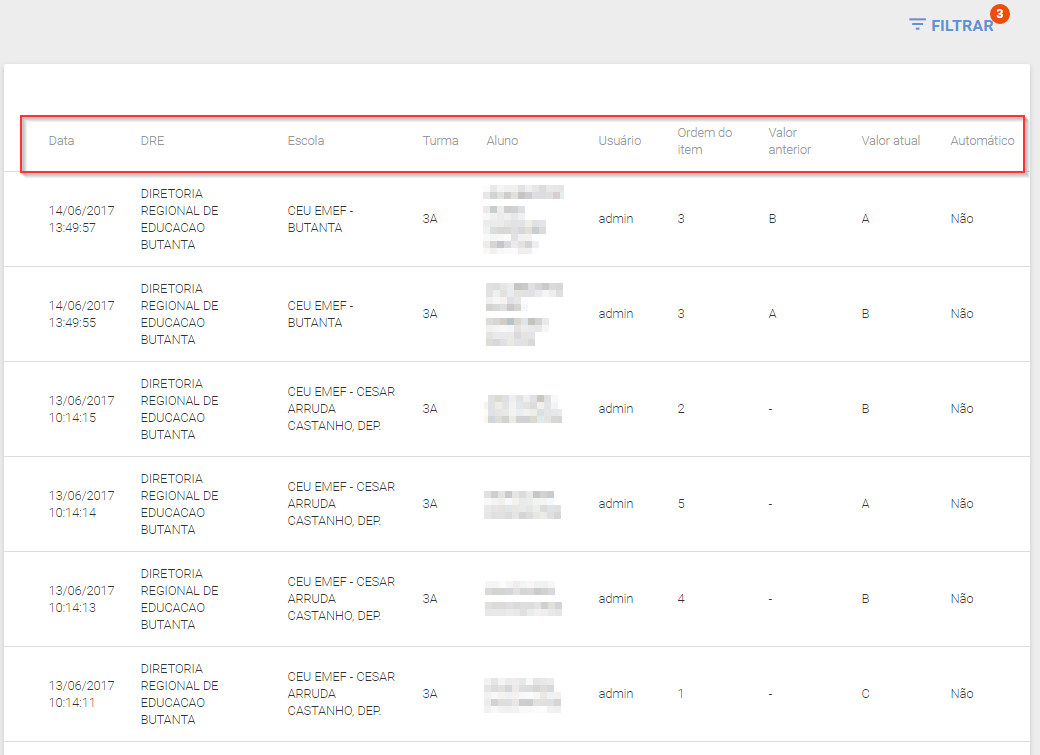
Task: Click DRE cell in the 10:14:13 row
Action: click(179, 598)
